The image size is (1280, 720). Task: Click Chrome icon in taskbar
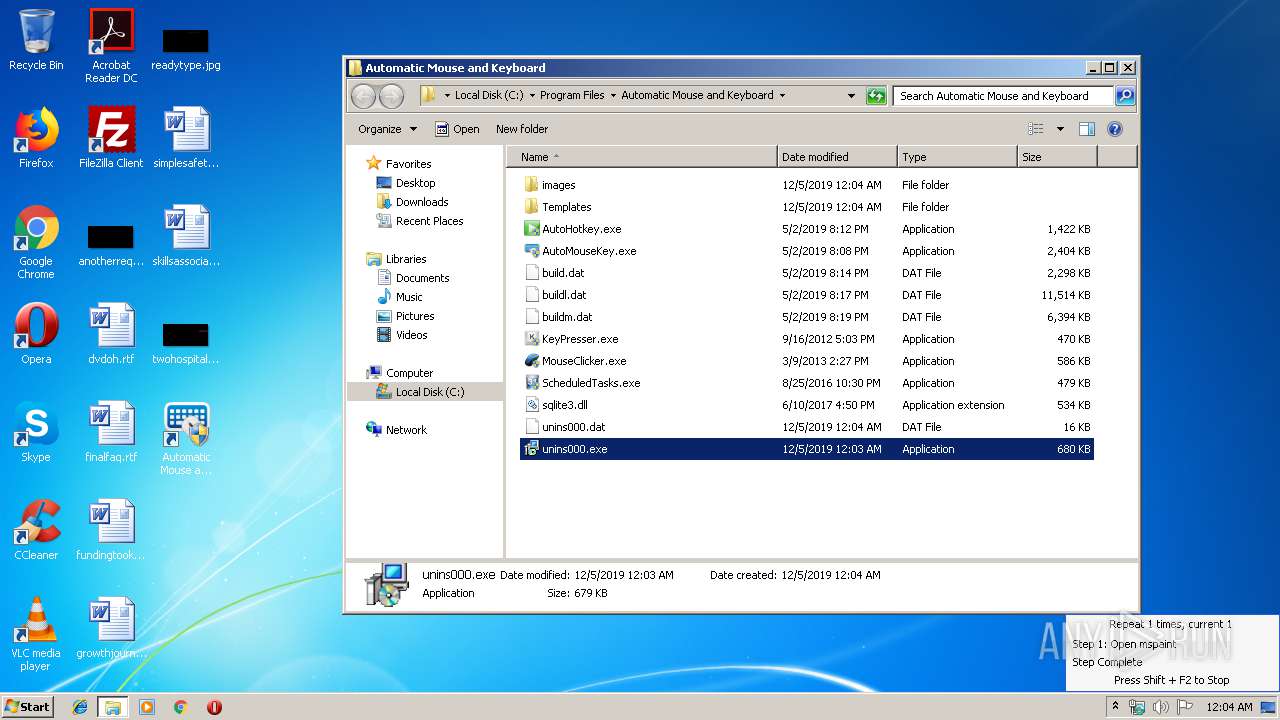[180, 707]
